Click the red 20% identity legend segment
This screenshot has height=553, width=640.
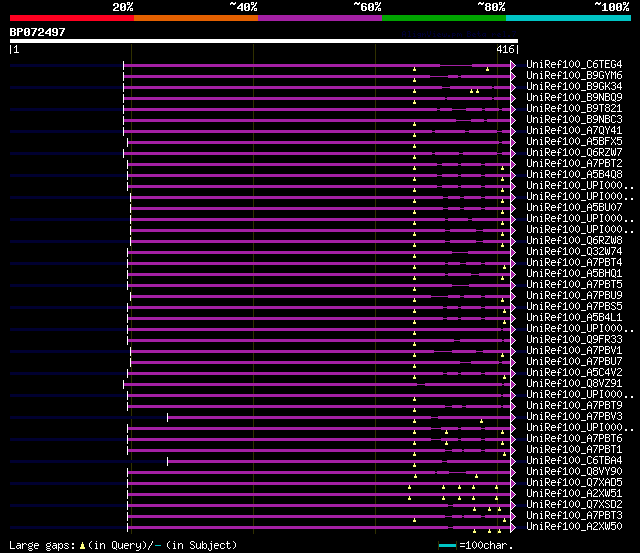[72, 18]
